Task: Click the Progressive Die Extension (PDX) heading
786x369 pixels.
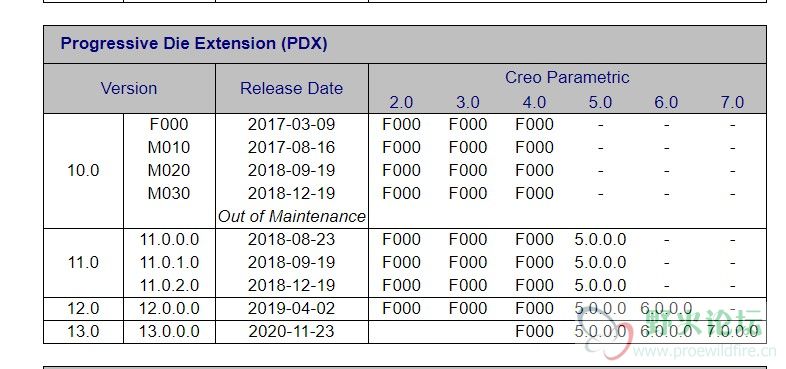Action: [x=194, y=44]
